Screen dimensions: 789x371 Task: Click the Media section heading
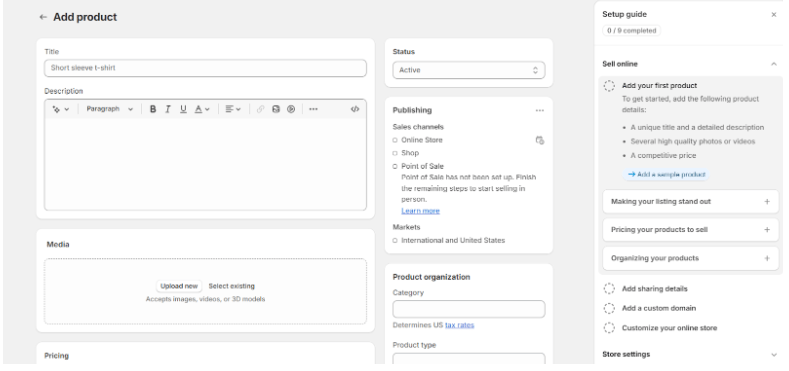(x=58, y=244)
